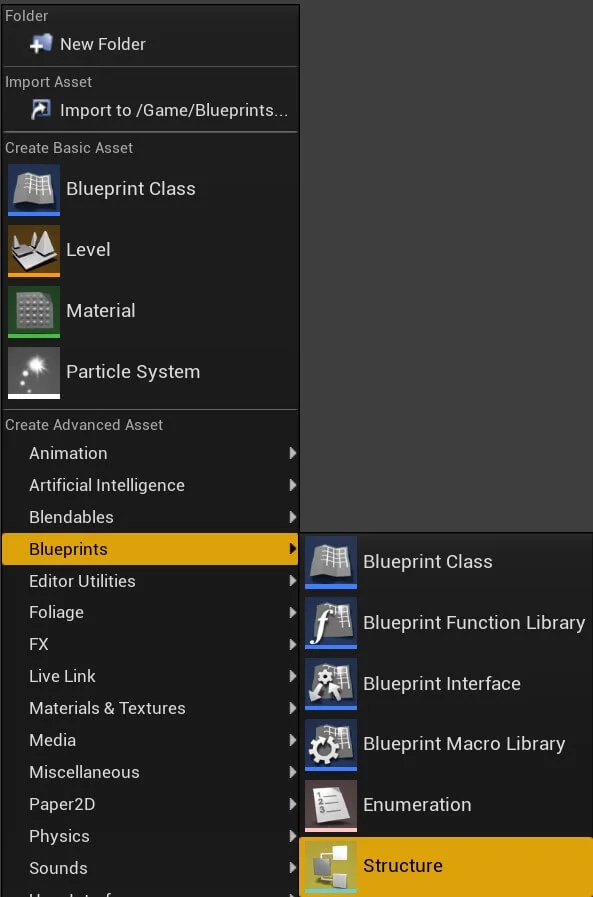Screen dimensions: 593x897
Task: Open the Editor Utilities menu entry
Action: point(150,581)
